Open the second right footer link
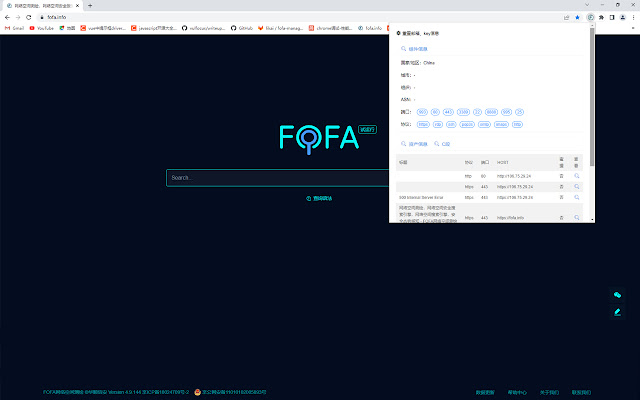The height and width of the screenshot is (400, 640). pos(517,393)
